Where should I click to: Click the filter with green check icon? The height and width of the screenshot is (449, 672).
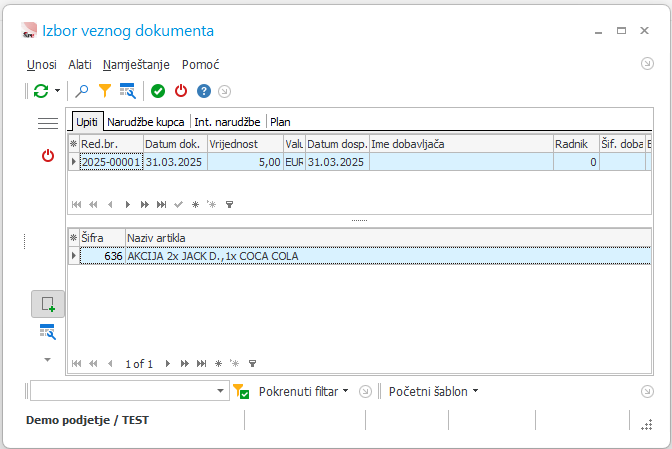241,391
